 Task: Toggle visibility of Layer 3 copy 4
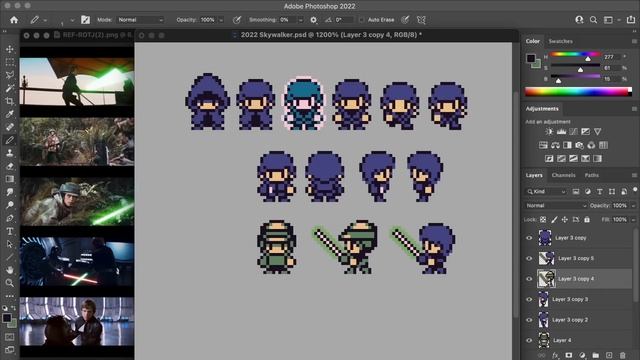(x=529, y=279)
